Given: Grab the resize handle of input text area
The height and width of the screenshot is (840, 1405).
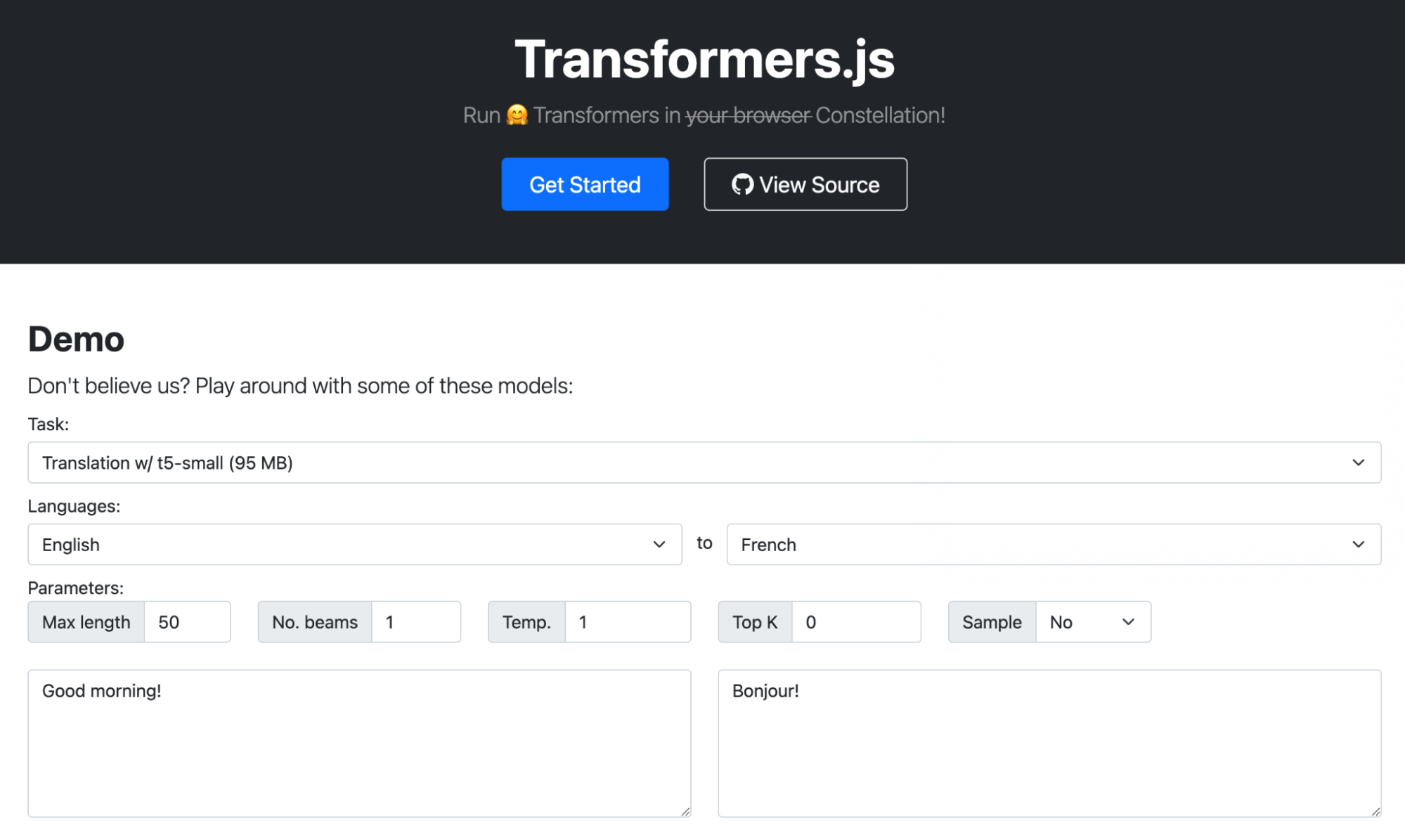Looking at the screenshot, I should click(x=685, y=811).
